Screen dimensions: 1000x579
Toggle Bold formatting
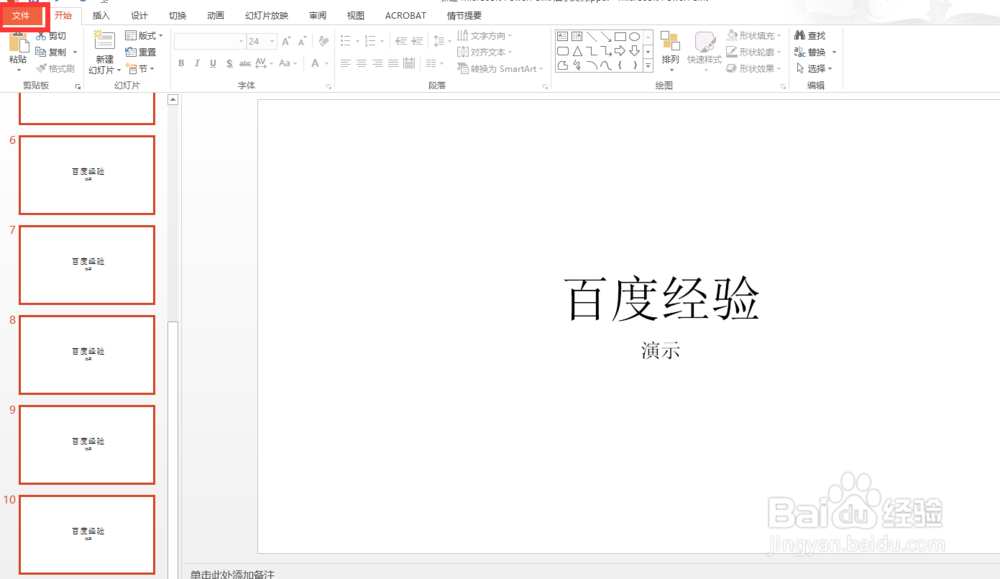(182, 63)
